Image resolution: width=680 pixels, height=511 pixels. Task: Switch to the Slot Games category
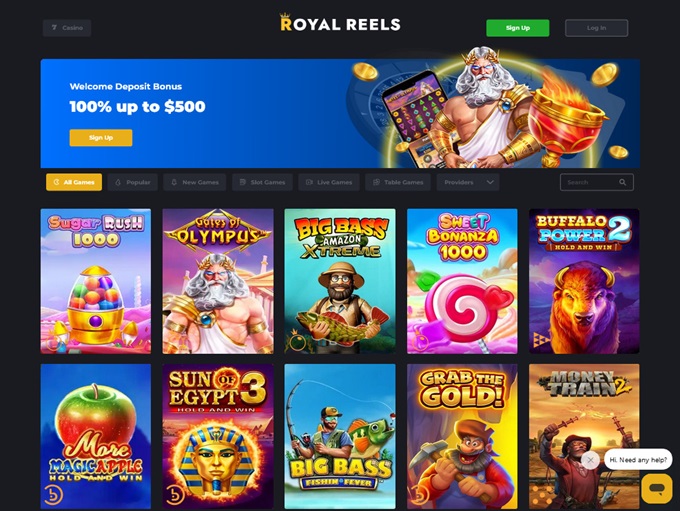click(x=262, y=182)
